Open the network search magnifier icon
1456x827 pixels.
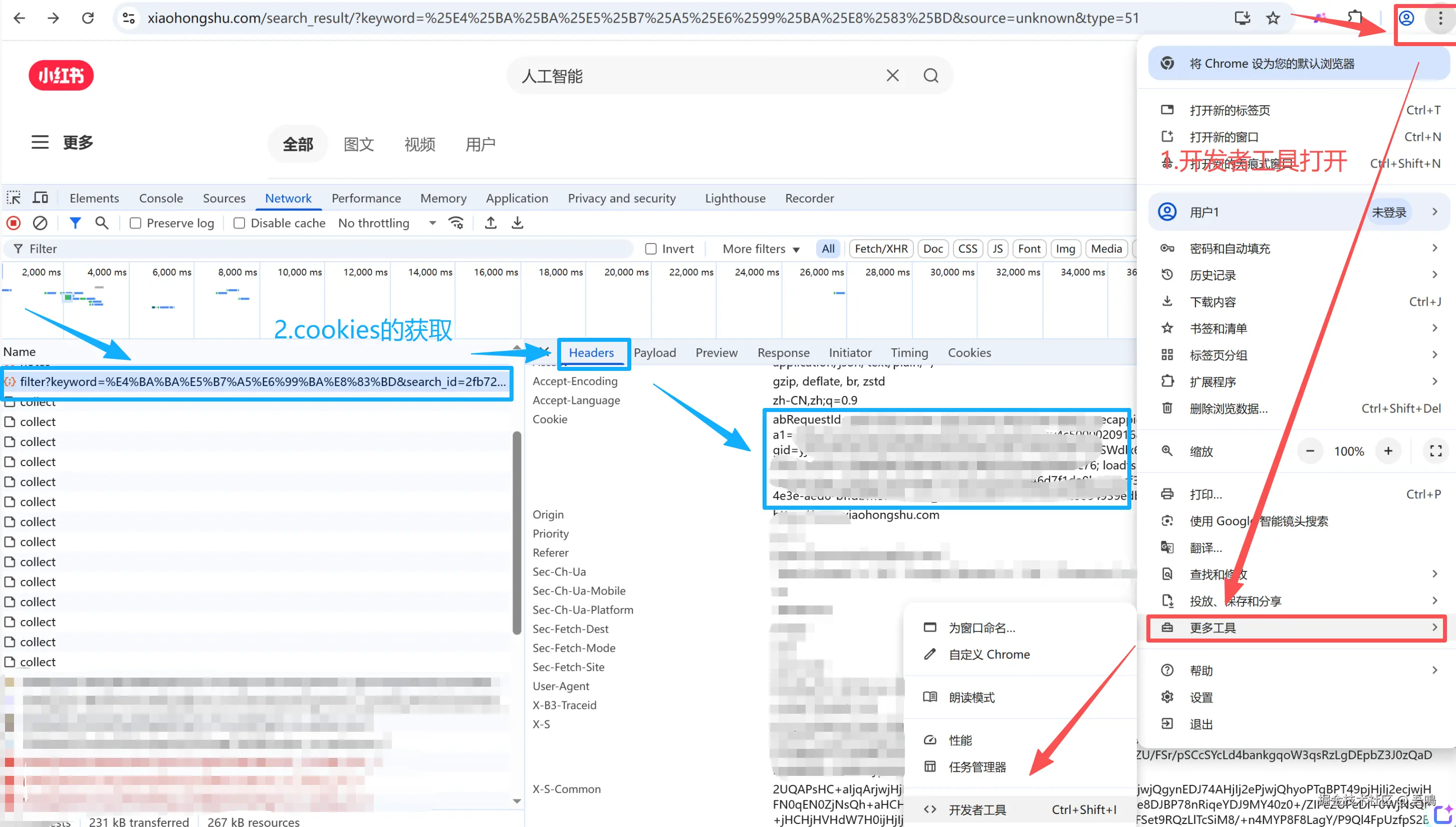(x=102, y=223)
